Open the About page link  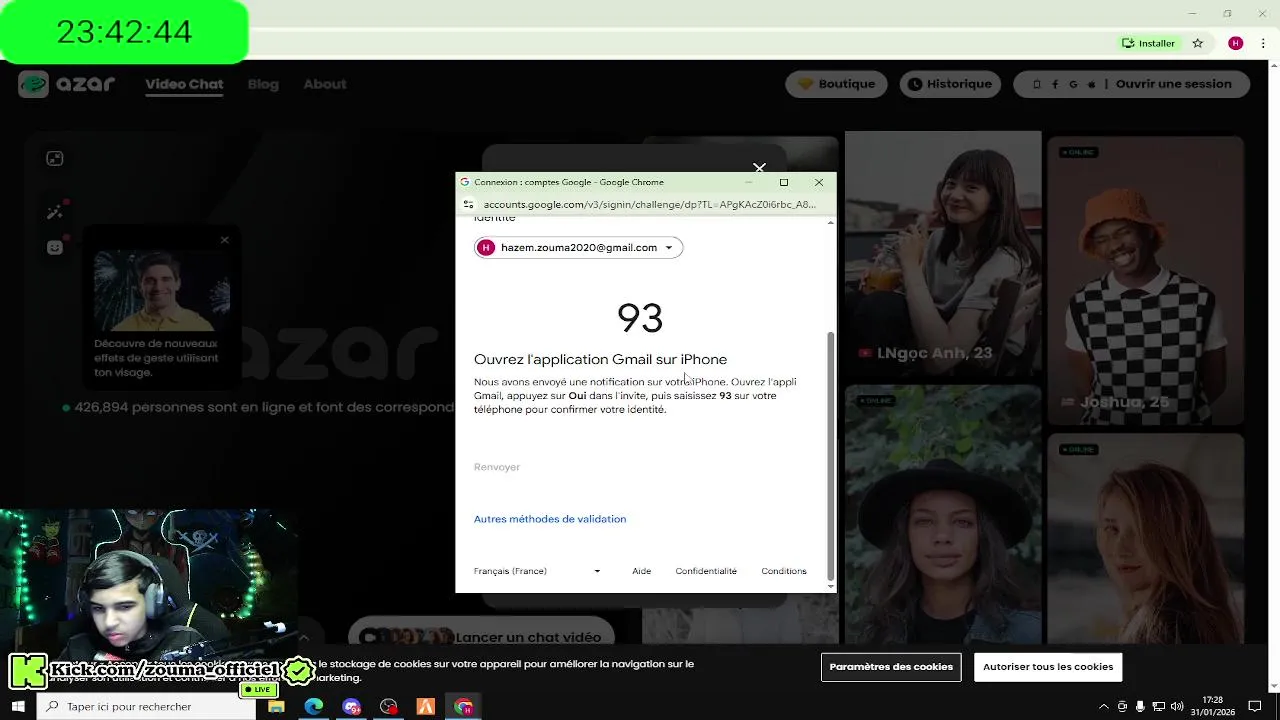click(325, 84)
